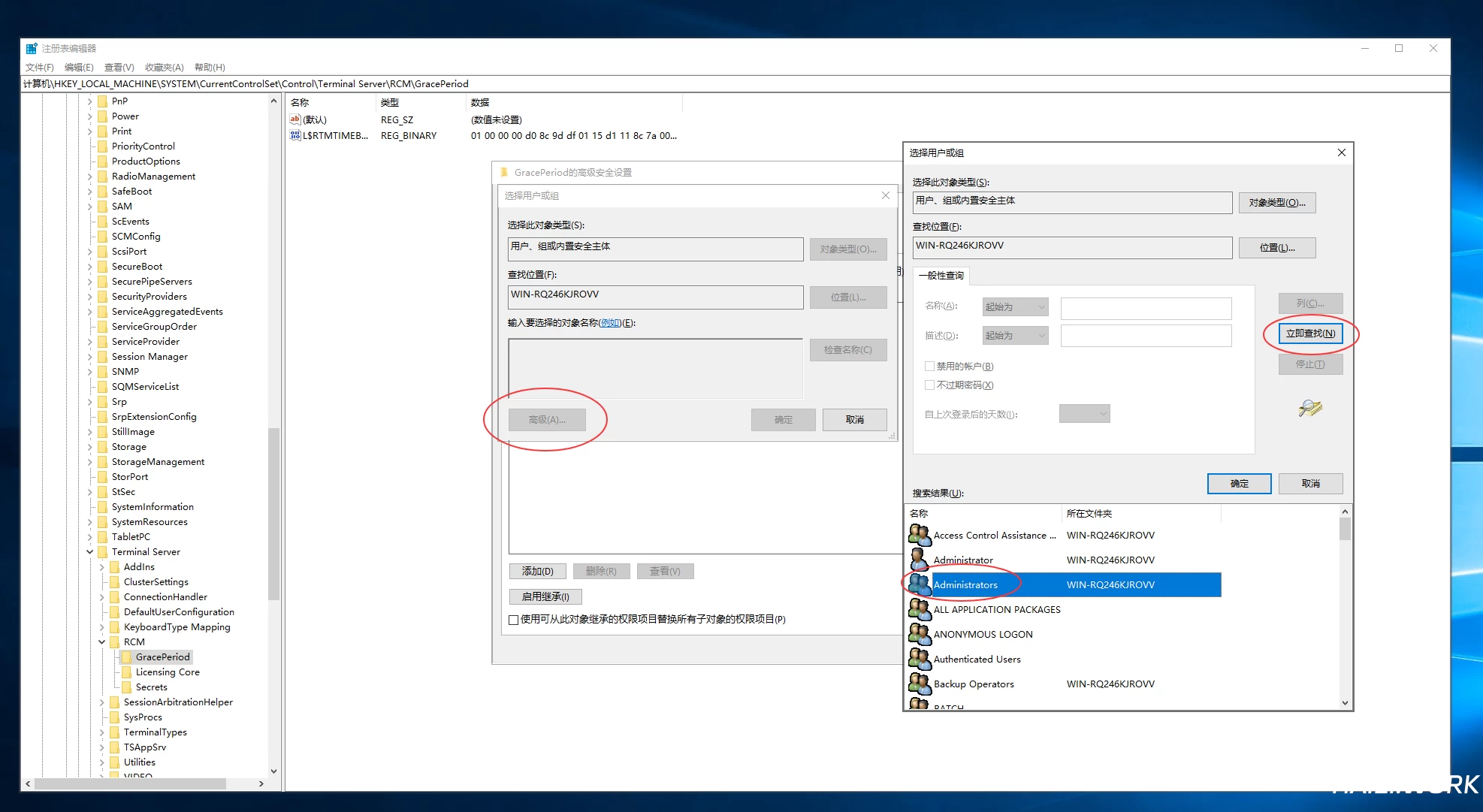Enable the 禁用的帐户 checkbox
Viewport: 1483px width, 812px height.
(x=929, y=367)
